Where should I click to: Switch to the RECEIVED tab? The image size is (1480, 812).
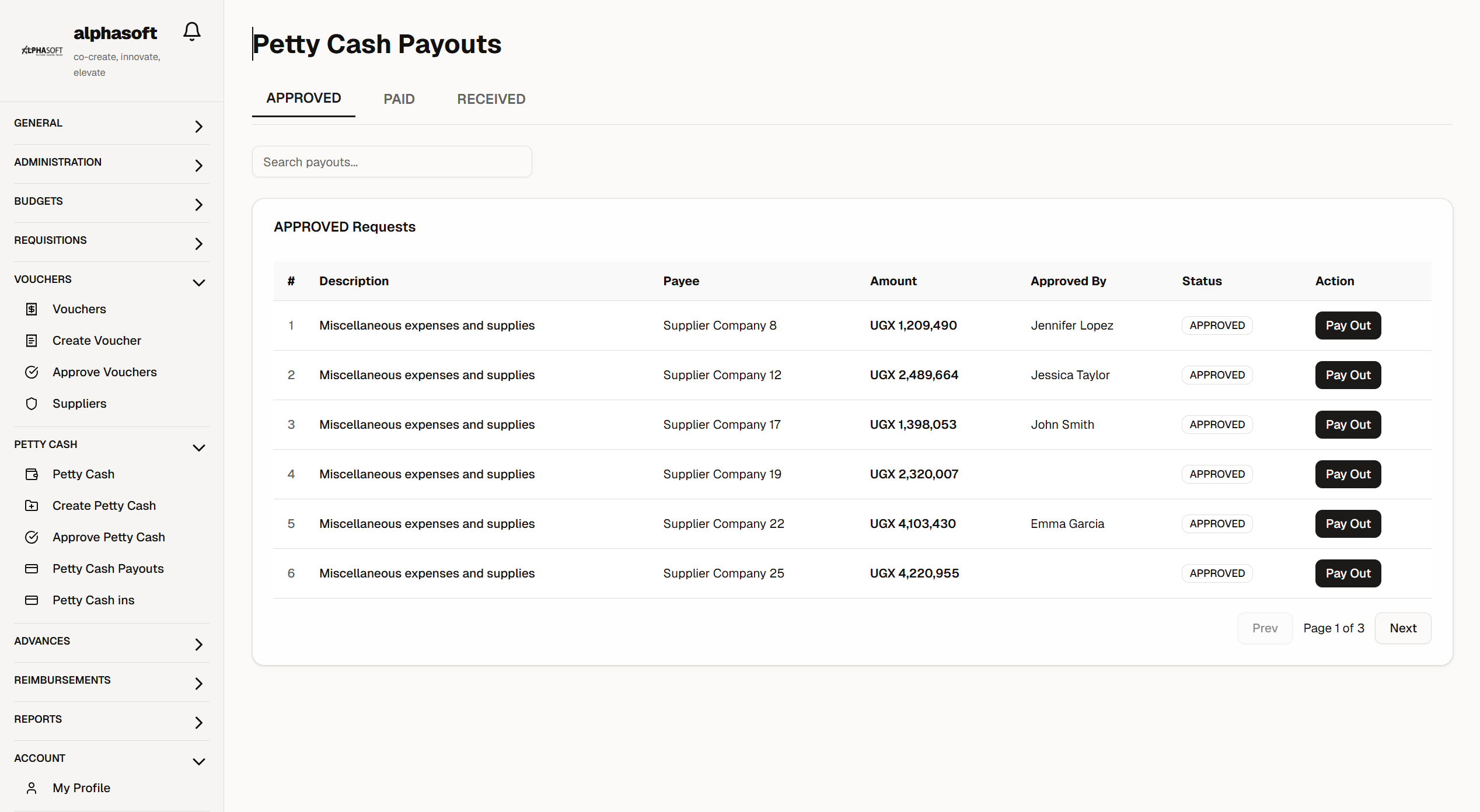(x=491, y=99)
